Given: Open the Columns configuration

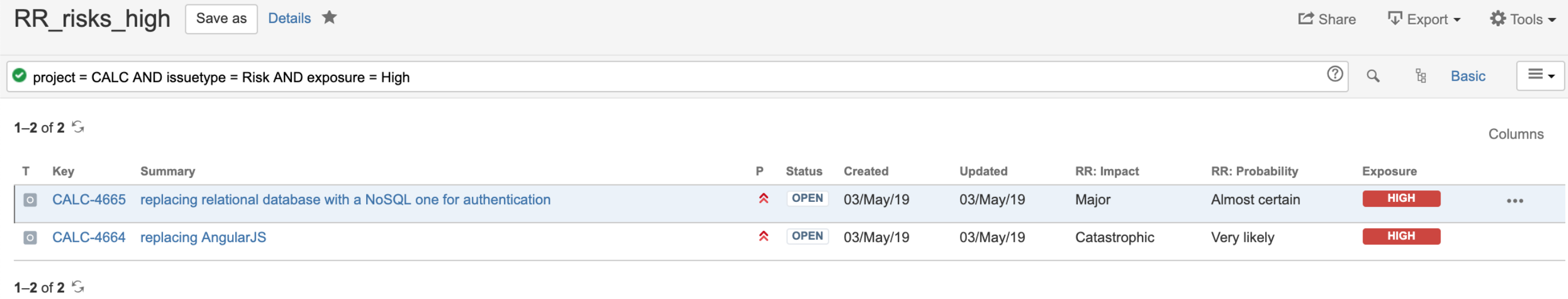Looking at the screenshot, I should point(1516,134).
